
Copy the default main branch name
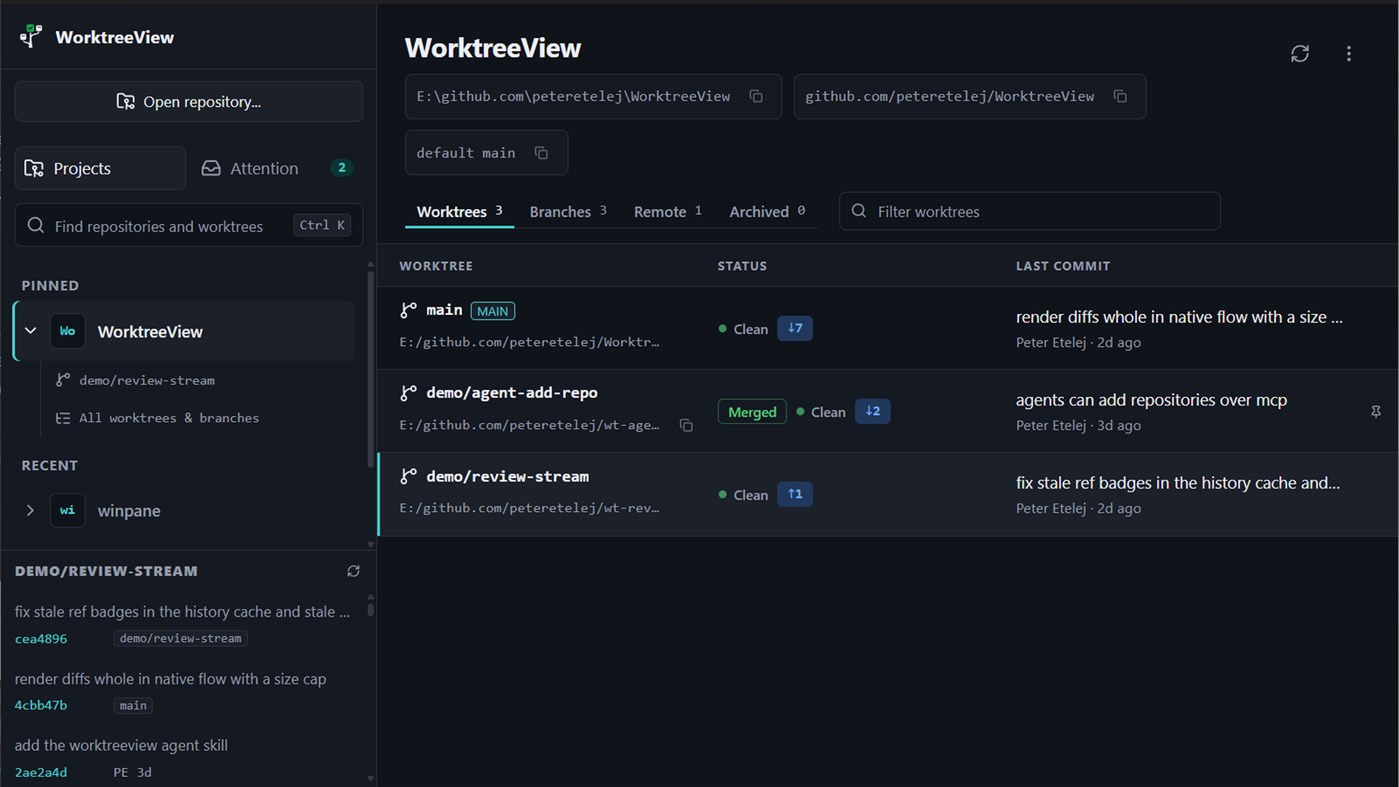[541, 153]
